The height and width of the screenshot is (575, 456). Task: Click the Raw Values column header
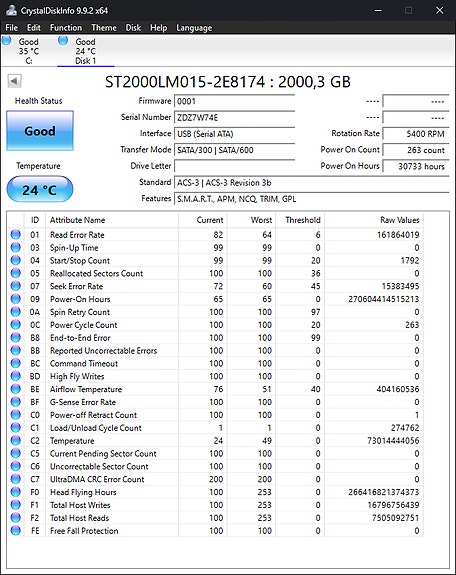[x=400, y=220]
